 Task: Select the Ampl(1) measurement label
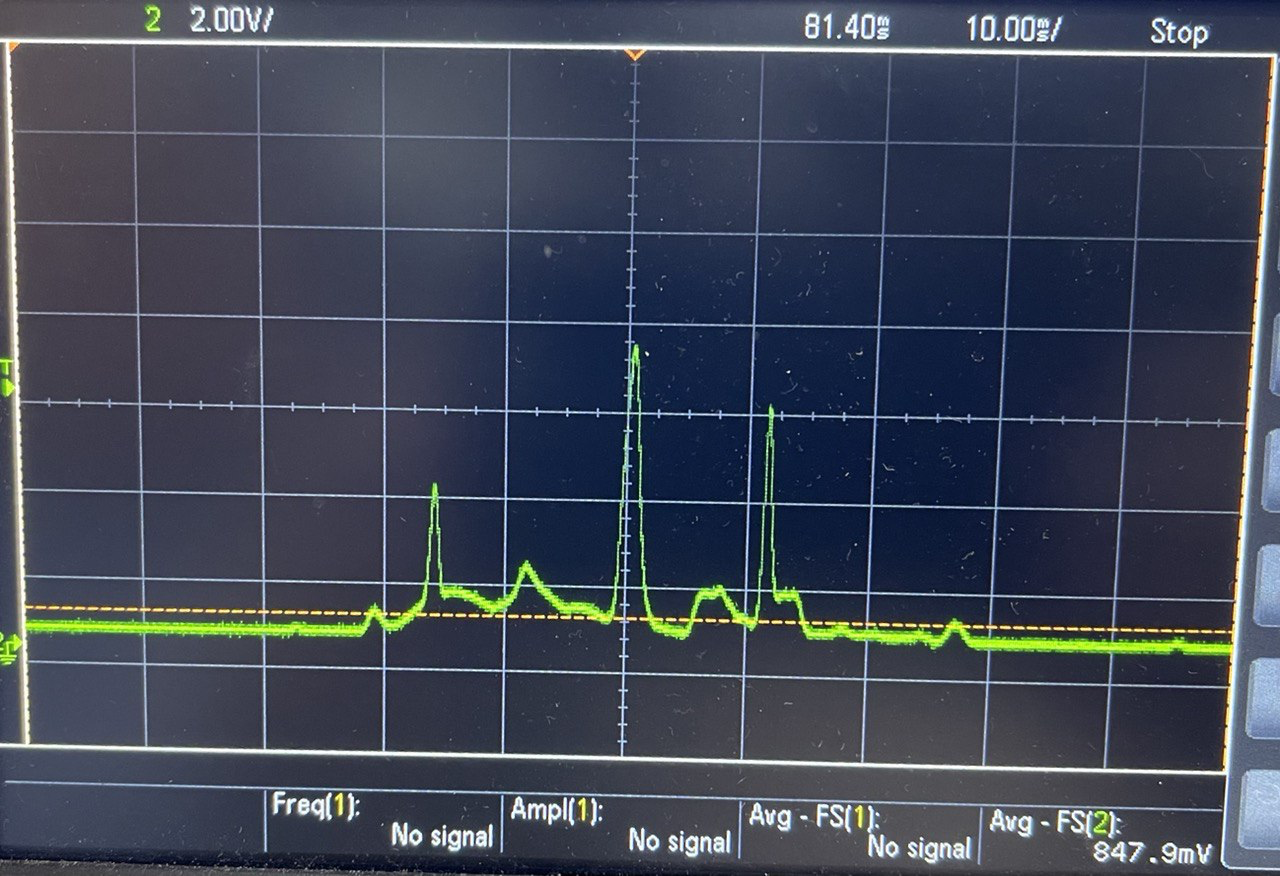(556, 811)
